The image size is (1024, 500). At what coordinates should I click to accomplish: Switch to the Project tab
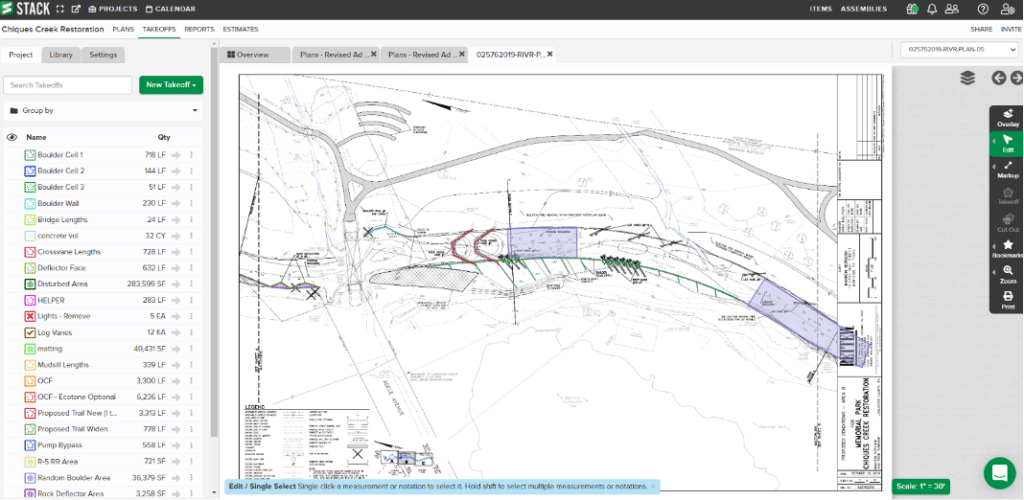(21, 55)
